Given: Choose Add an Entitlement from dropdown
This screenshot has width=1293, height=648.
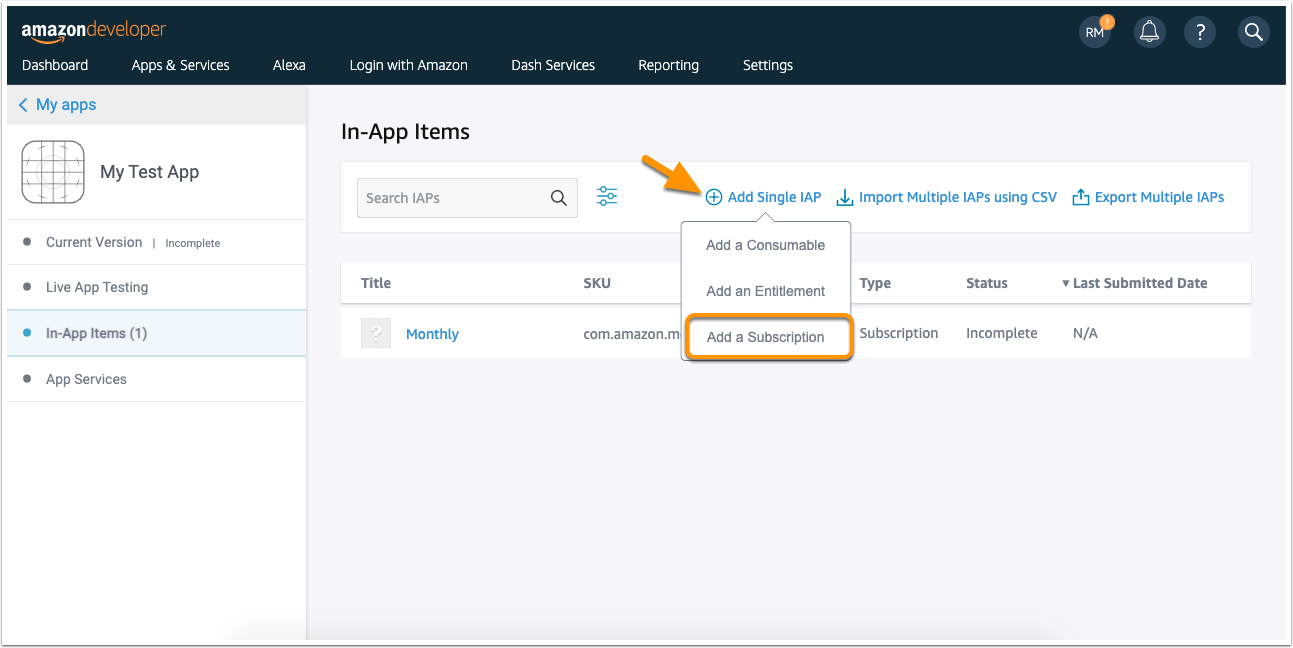Looking at the screenshot, I should point(766,291).
